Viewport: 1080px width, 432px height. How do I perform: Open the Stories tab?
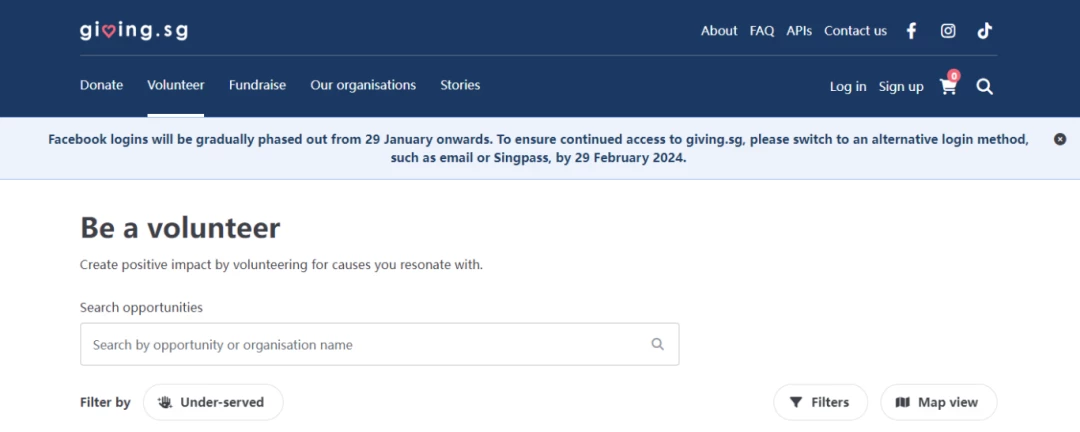[460, 85]
